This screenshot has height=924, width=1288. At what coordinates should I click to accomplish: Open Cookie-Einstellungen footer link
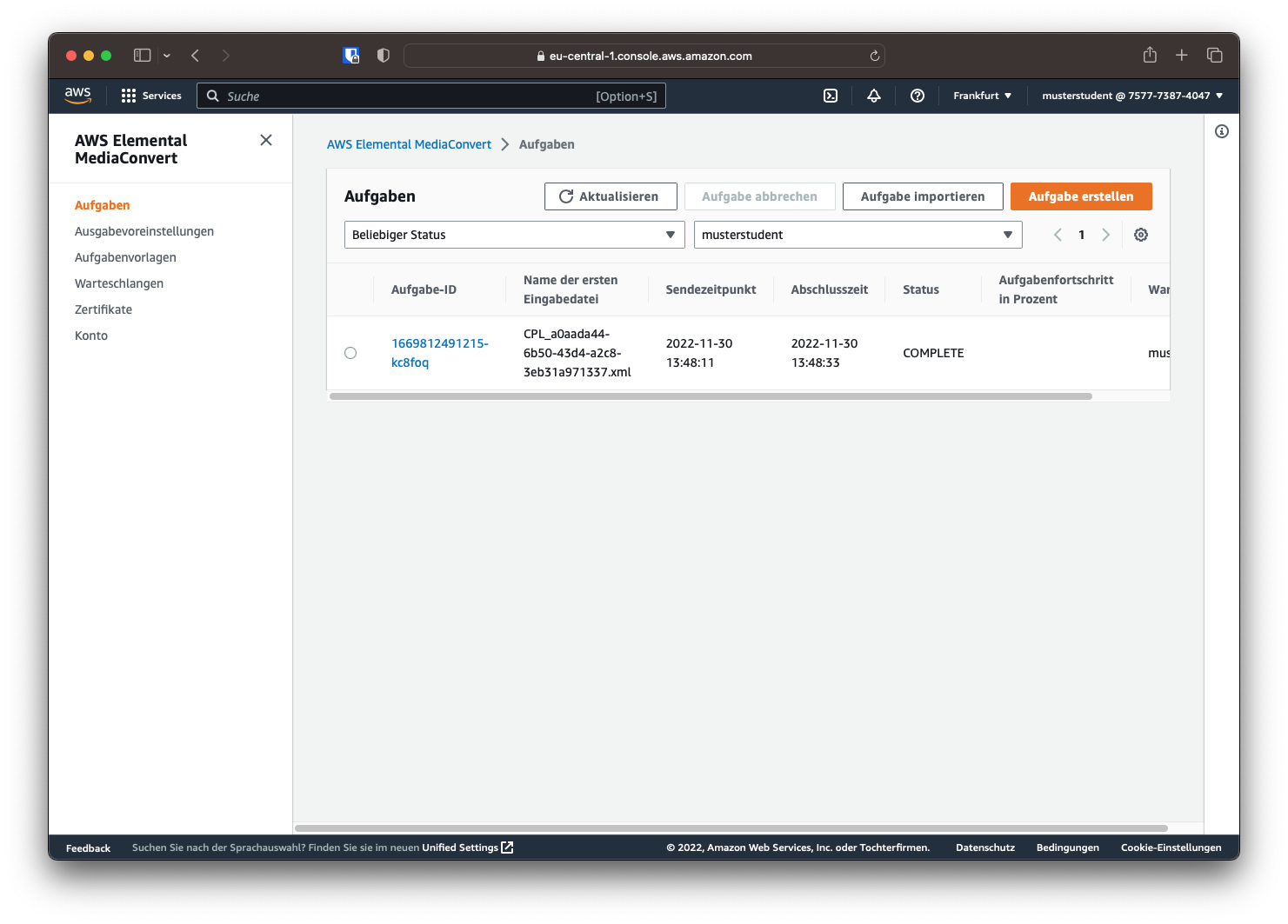pos(1171,848)
